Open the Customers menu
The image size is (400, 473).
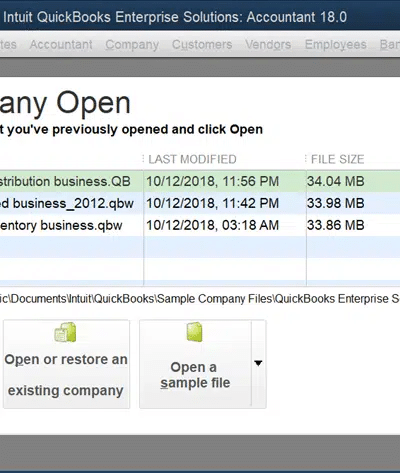pyautogui.click(x=202, y=45)
